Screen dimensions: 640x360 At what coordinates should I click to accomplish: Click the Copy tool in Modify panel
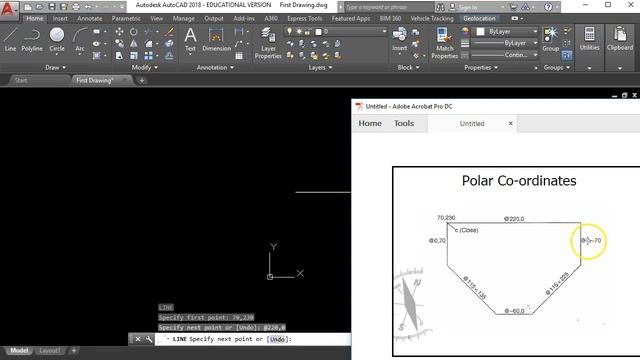pos(119,43)
